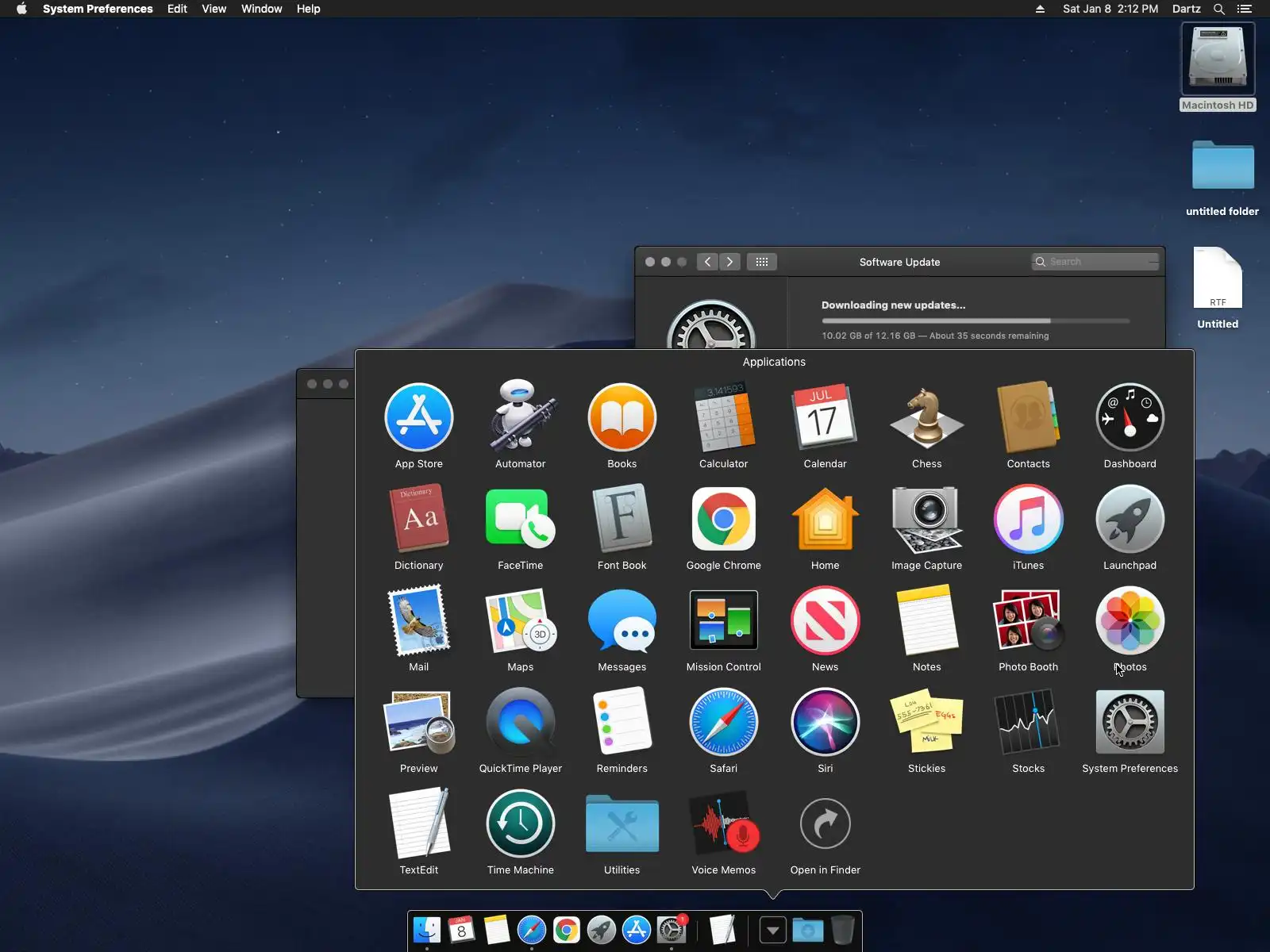Open the Photos app

pyautogui.click(x=1130, y=621)
